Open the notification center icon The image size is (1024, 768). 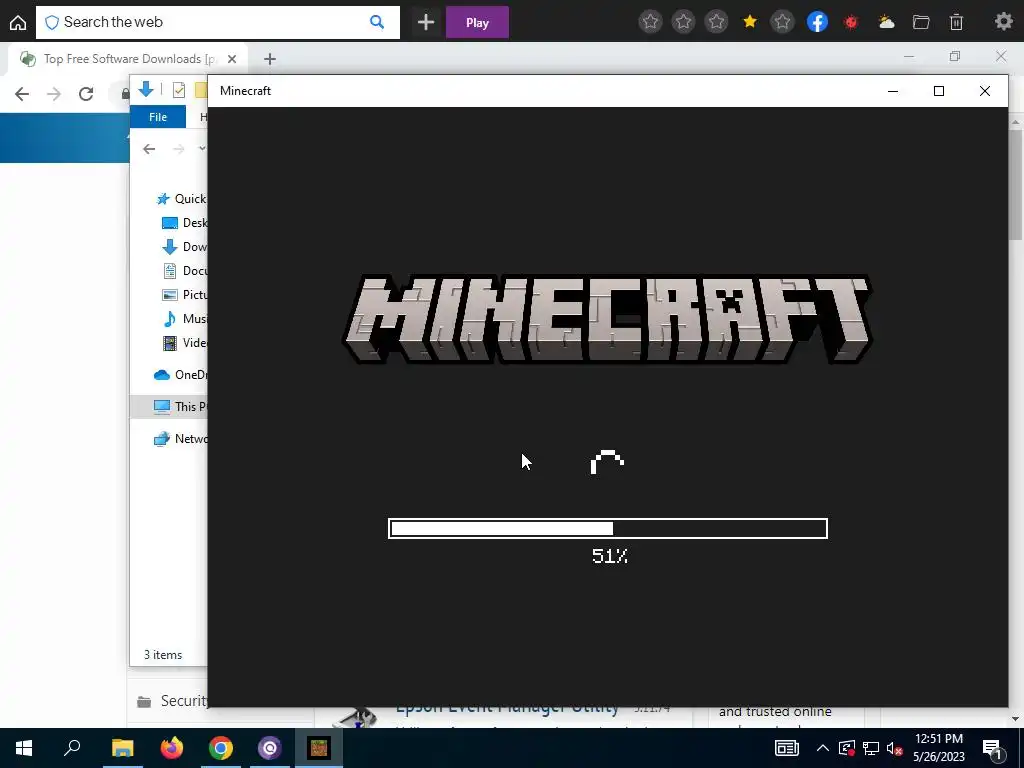tap(992, 748)
